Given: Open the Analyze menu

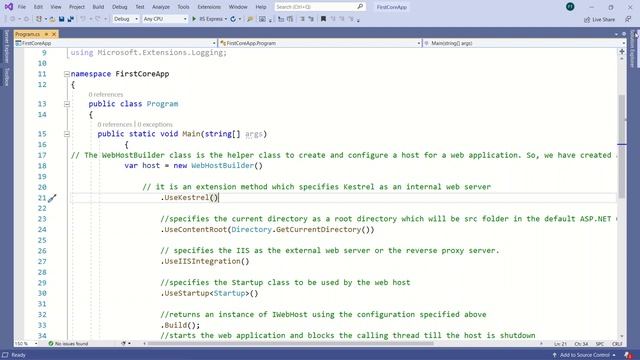Looking at the screenshot, I should point(161,7).
